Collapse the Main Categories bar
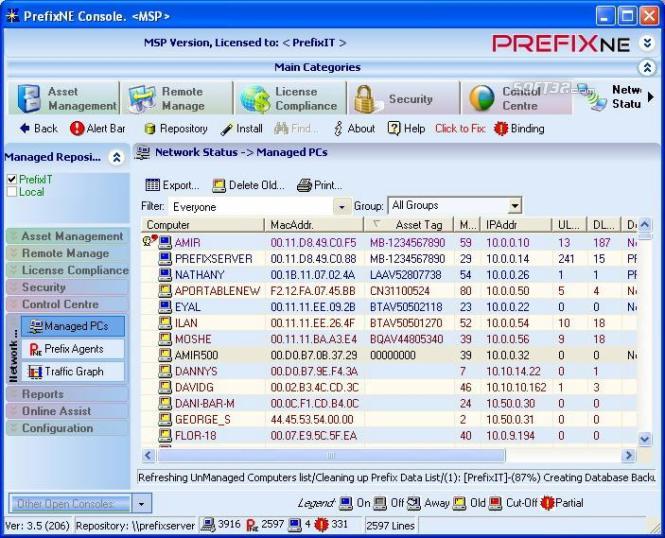Viewport: 665px width, 538px height. pyautogui.click(x=647, y=67)
